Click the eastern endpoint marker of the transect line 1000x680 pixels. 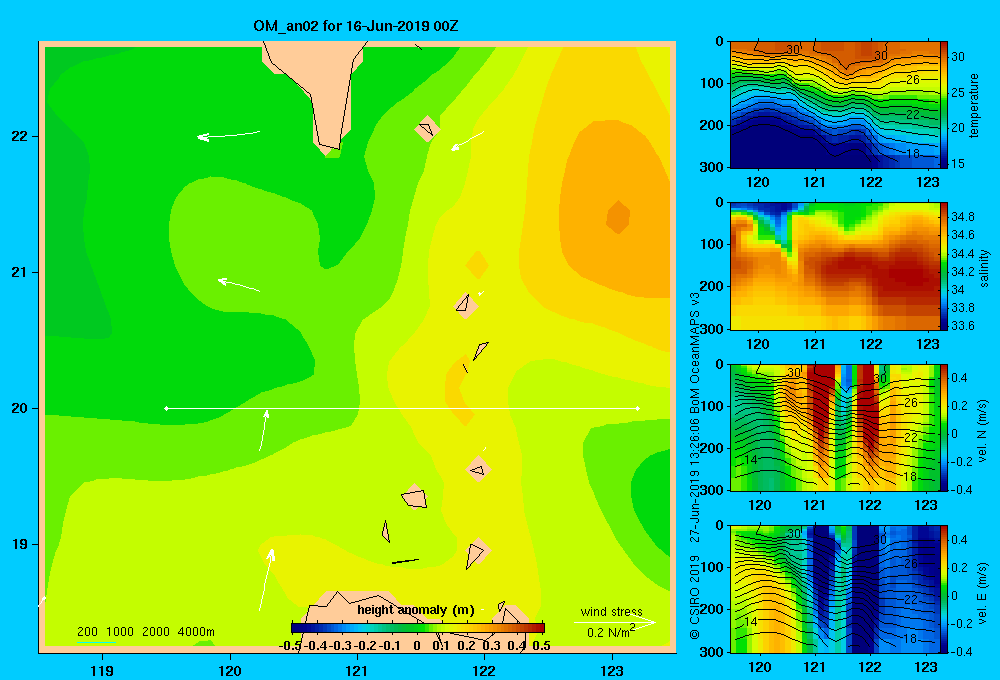[x=638, y=408]
